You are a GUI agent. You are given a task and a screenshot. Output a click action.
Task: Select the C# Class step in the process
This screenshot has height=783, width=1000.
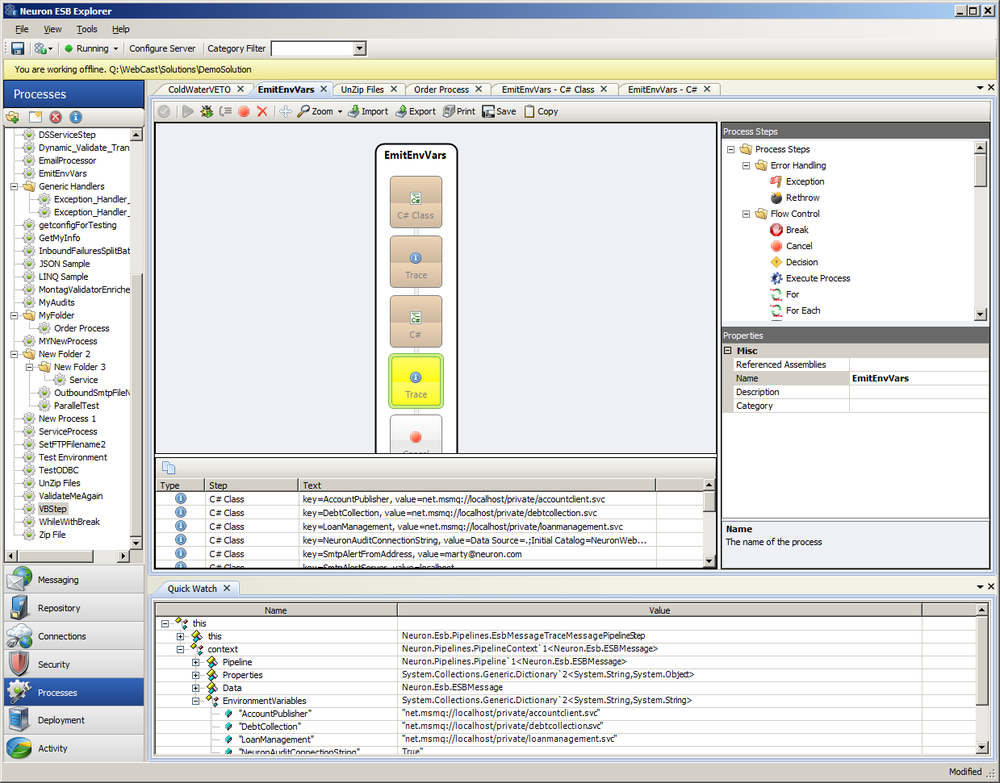pyautogui.click(x=416, y=202)
